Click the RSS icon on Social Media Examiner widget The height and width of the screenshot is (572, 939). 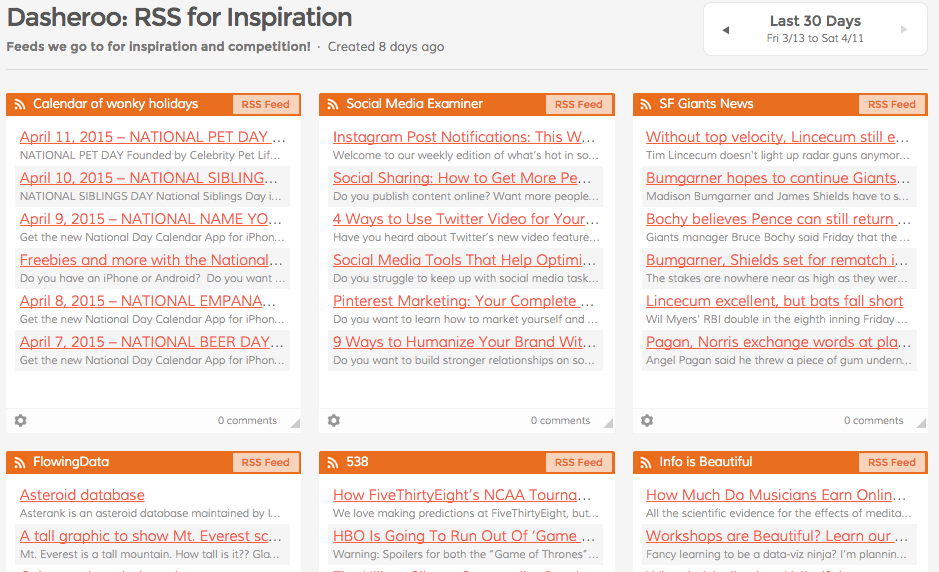(333, 104)
